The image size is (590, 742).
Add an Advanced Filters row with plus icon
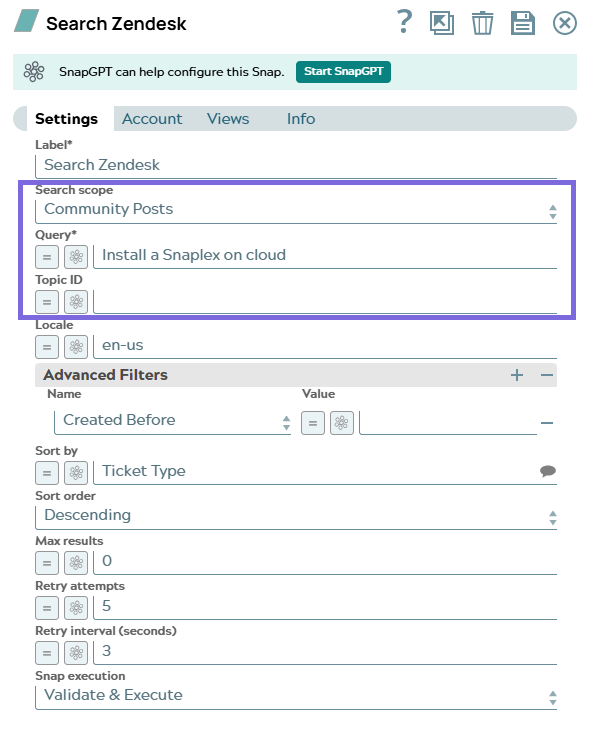click(517, 375)
